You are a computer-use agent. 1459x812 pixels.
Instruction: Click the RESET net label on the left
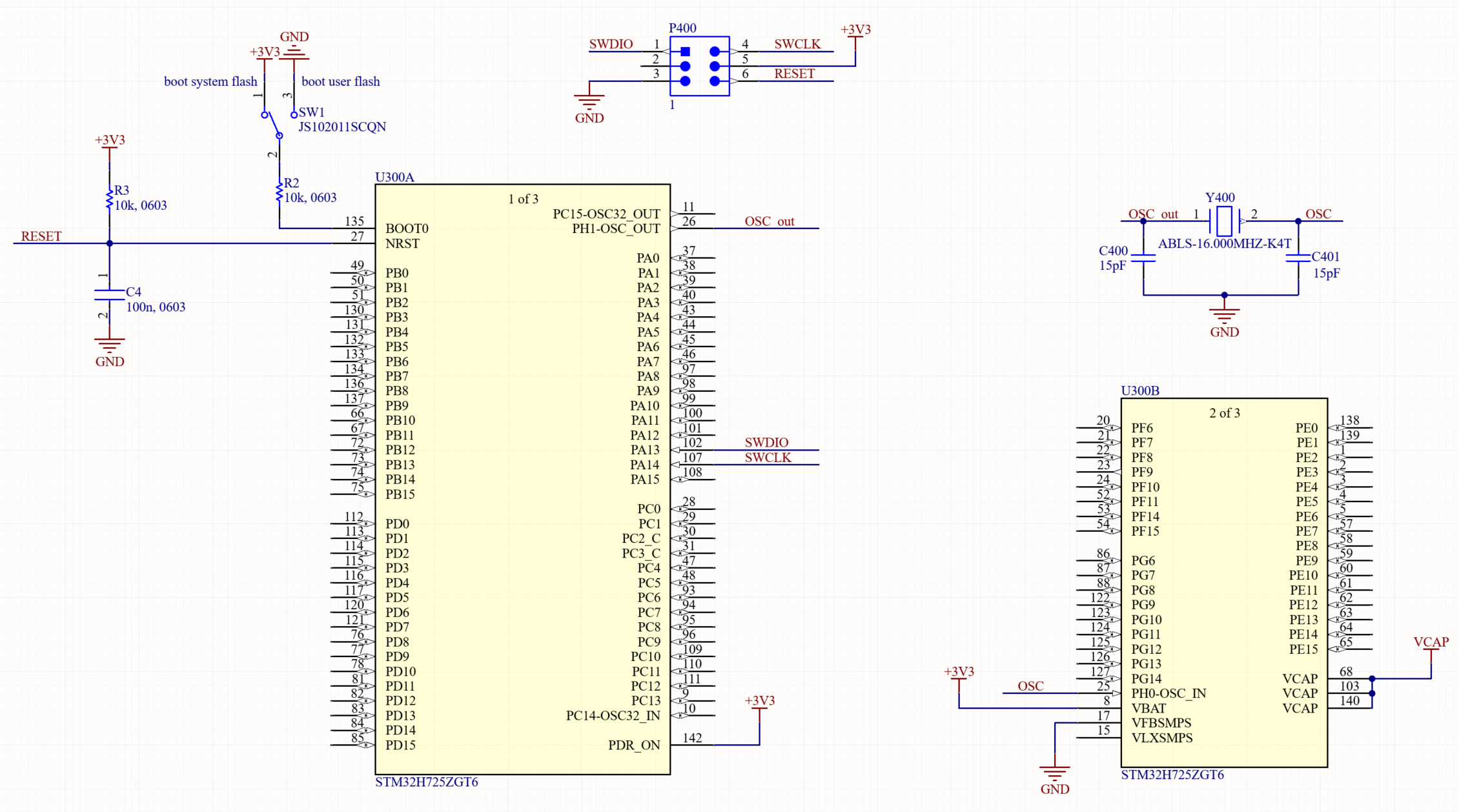pyautogui.click(x=41, y=237)
